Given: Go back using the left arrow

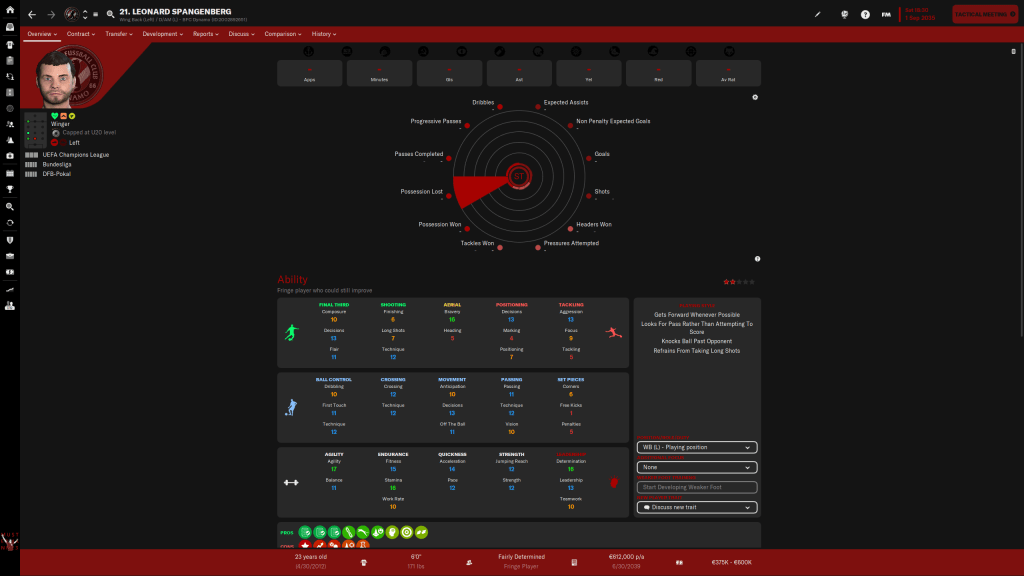Looking at the screenshot, I should pos(32,15).
